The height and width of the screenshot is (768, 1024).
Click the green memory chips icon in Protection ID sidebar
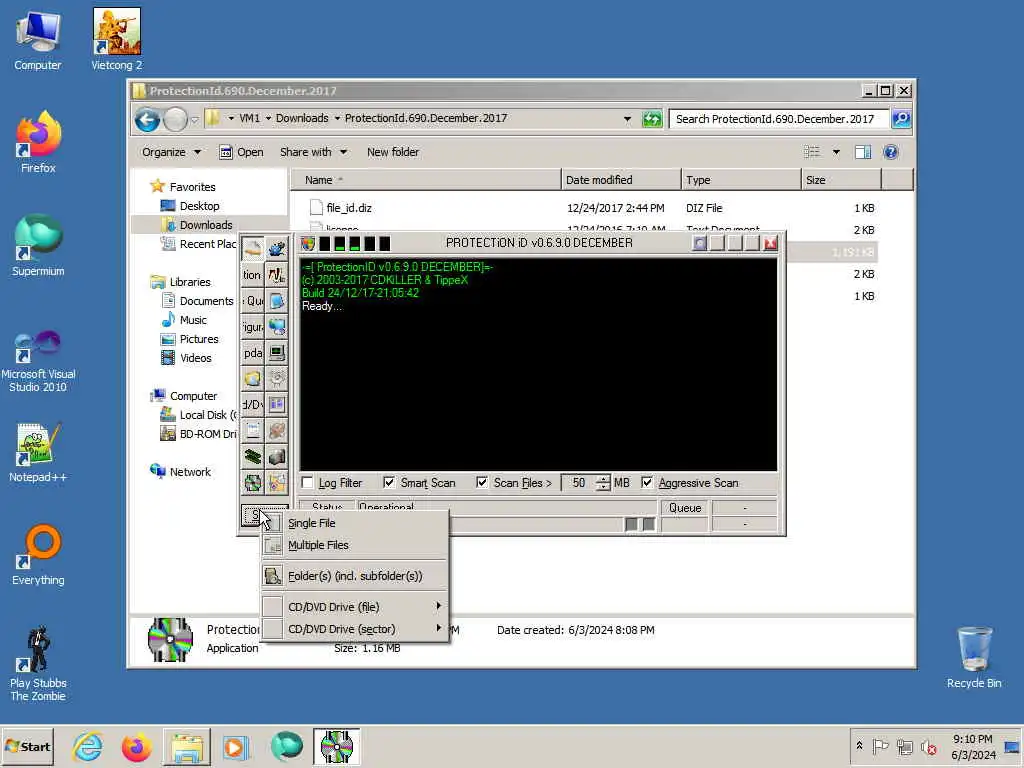tap(253, 456)
